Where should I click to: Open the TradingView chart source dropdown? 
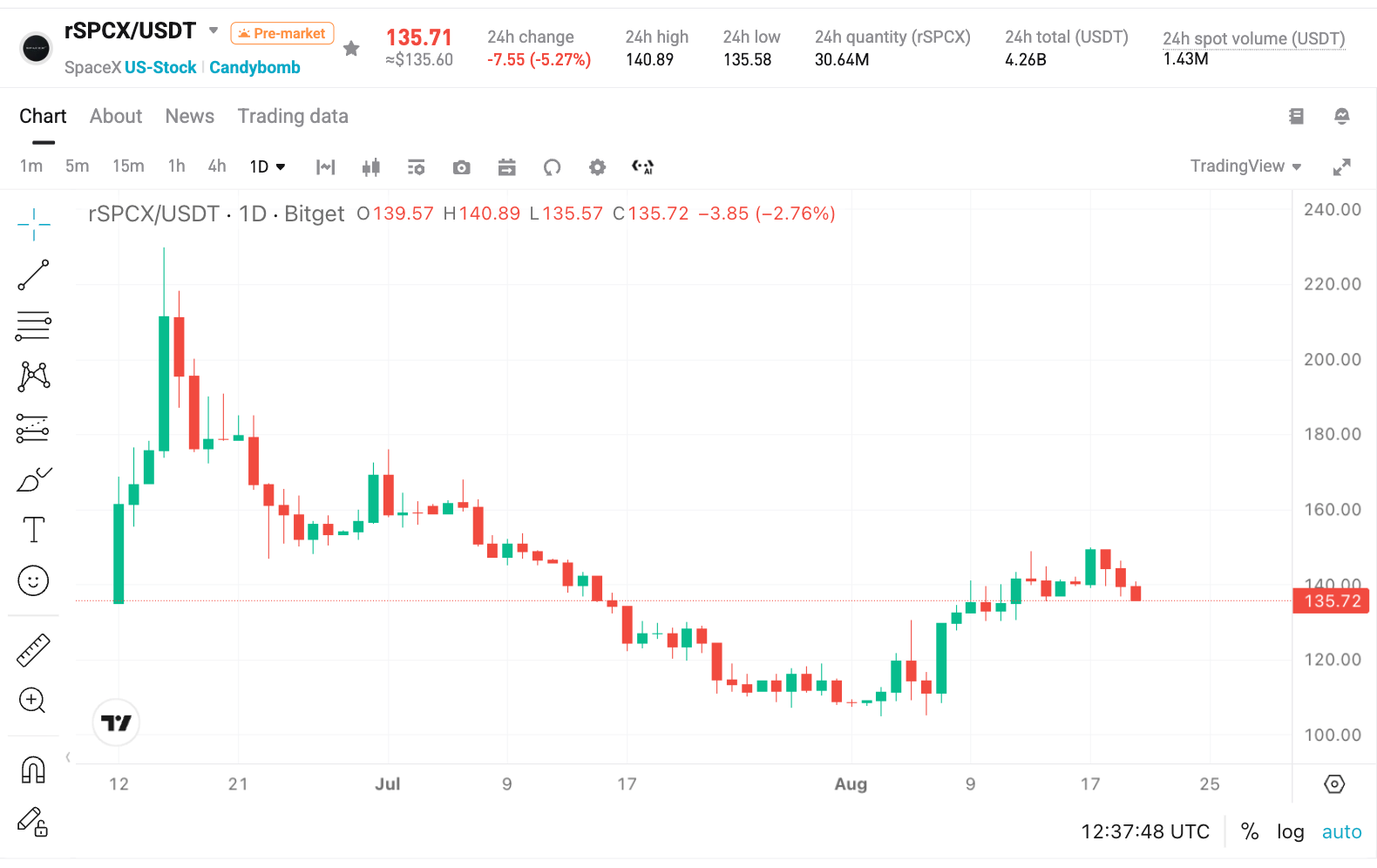[1246, 166]
